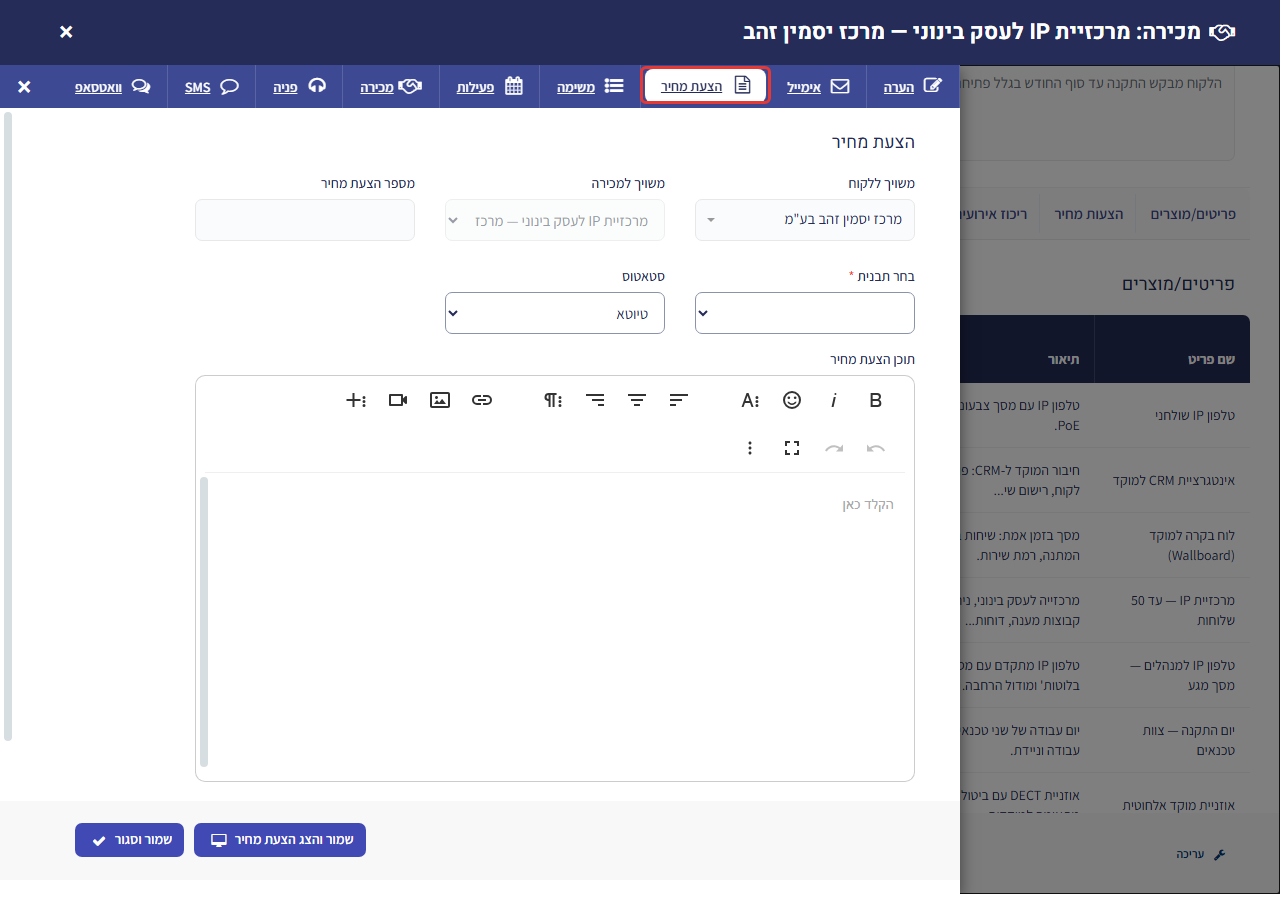
Task: Focus the מספר הצעת מחיר input field
Action: click(x=305, y=220)
